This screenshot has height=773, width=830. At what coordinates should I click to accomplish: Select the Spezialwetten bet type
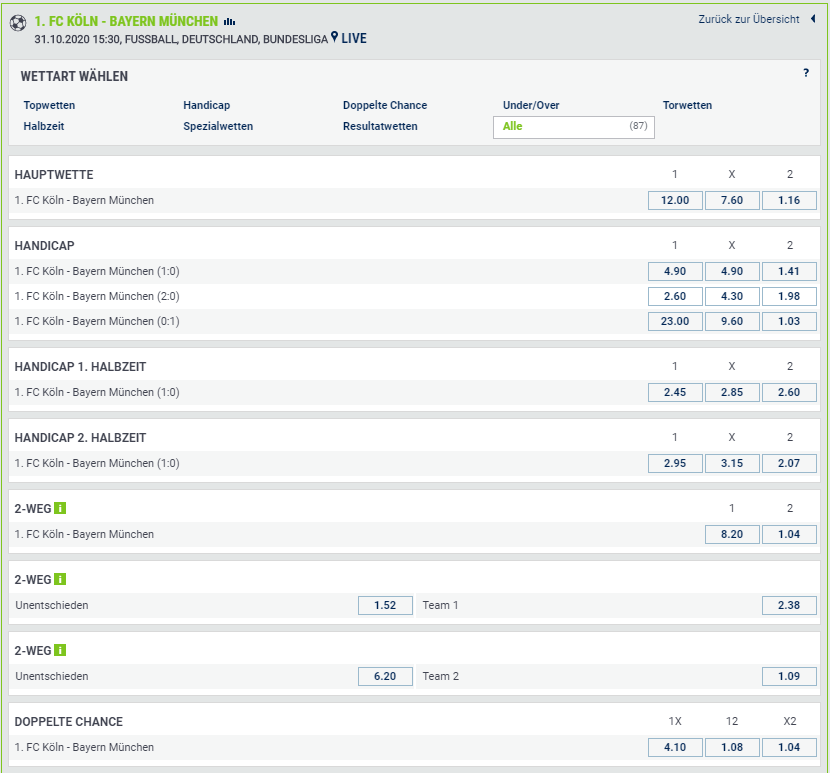(x=218, y=126)
